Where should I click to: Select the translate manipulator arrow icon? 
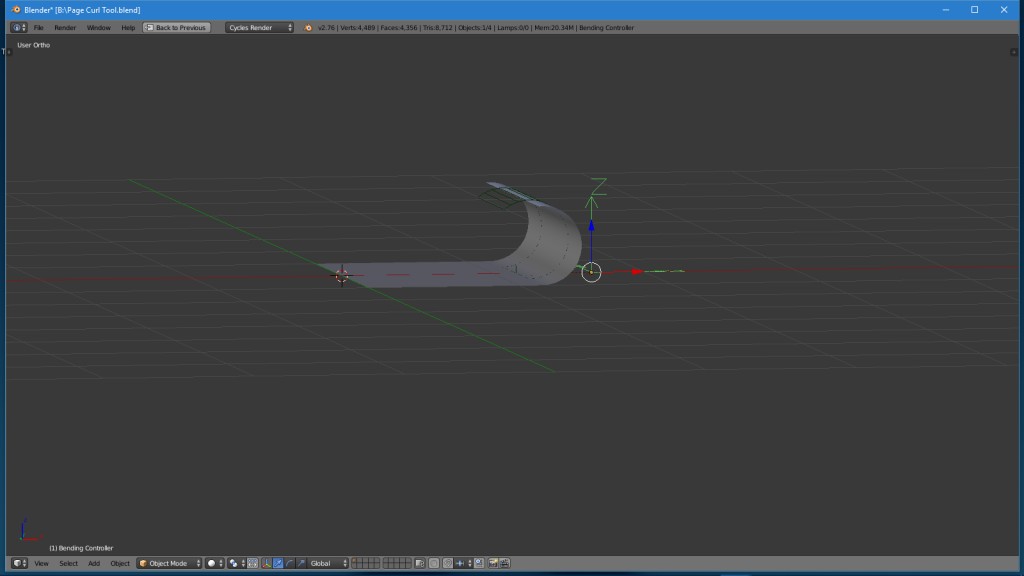[278, 562]
